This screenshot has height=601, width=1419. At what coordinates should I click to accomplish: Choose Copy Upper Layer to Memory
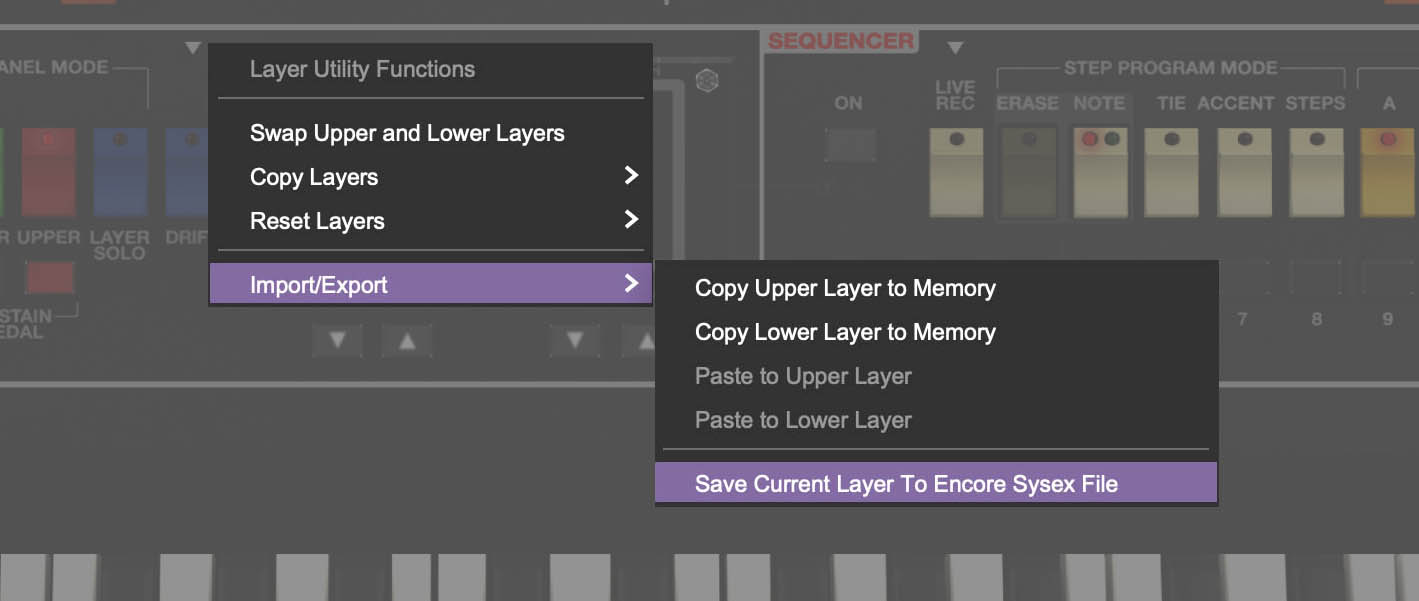[x=845, y=288]
